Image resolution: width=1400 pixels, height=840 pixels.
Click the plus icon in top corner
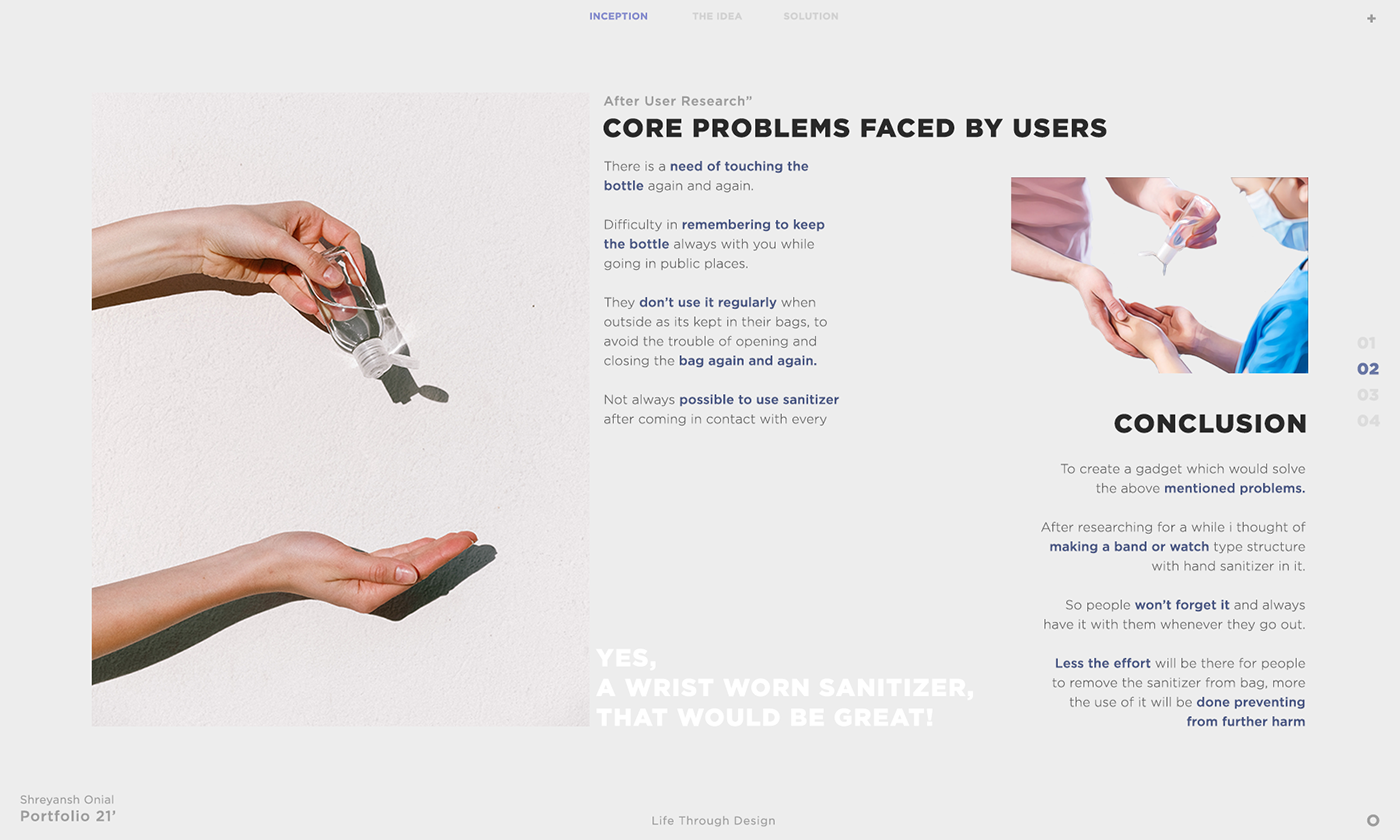[1371, 18]
